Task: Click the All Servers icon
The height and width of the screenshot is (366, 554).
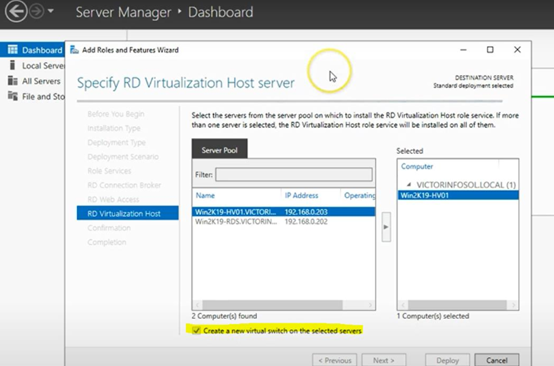Action: click(13, 81)
